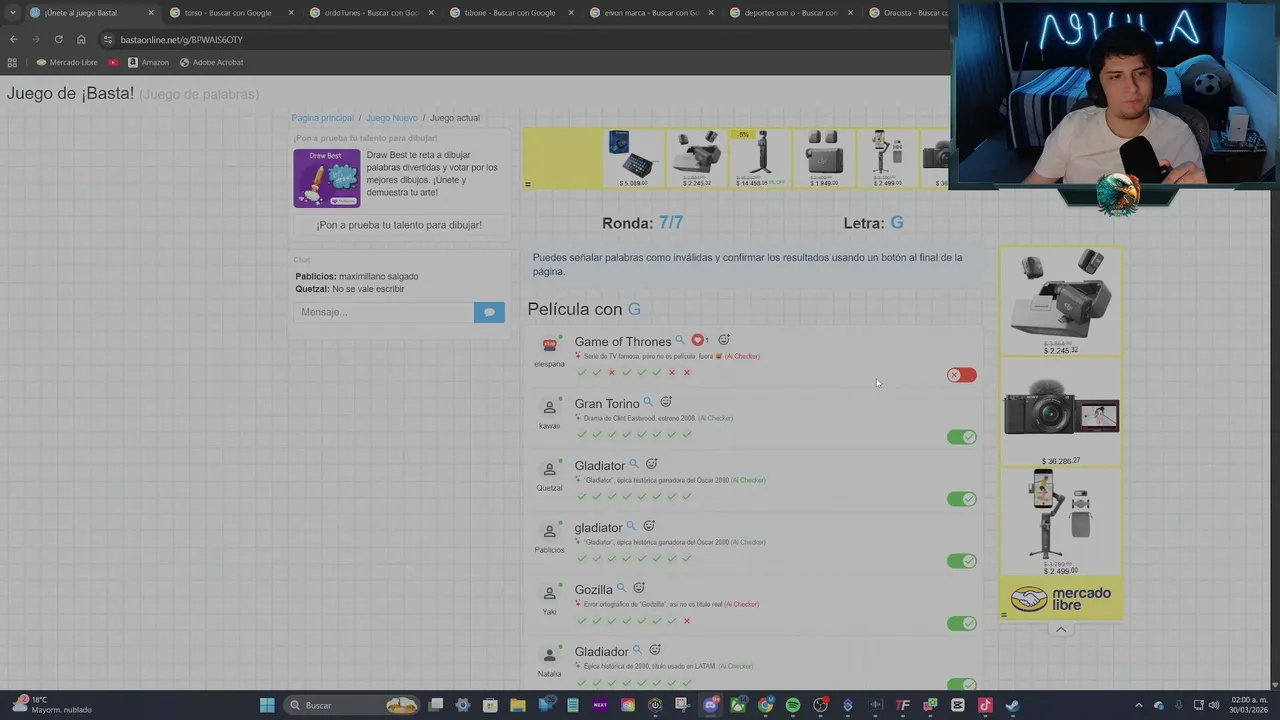This screenshot has width=1280, height=720.
Task: Switch to 'tibome - Buscar con Google' tab
Action: click(510, 13)
